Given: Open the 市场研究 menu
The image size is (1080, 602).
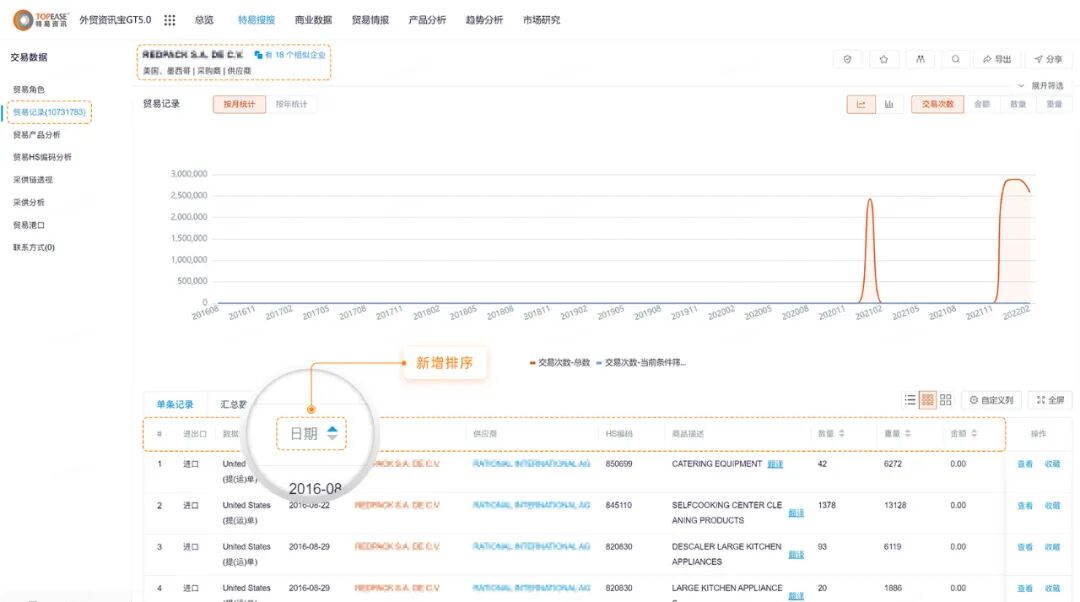Looking at the screenshot, I should tap(541, 20).
